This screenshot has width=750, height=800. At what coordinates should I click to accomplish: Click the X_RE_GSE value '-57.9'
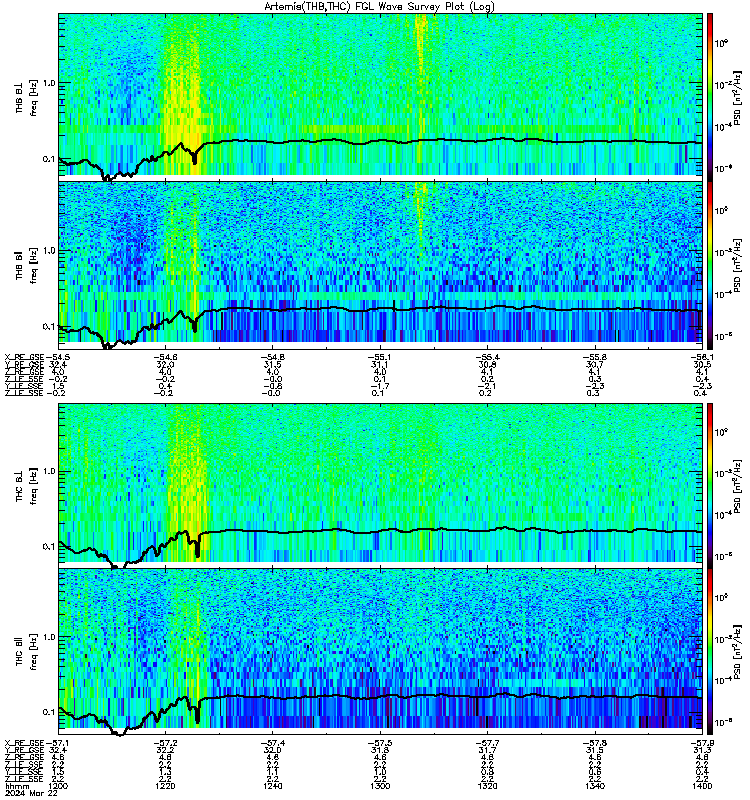702,743
